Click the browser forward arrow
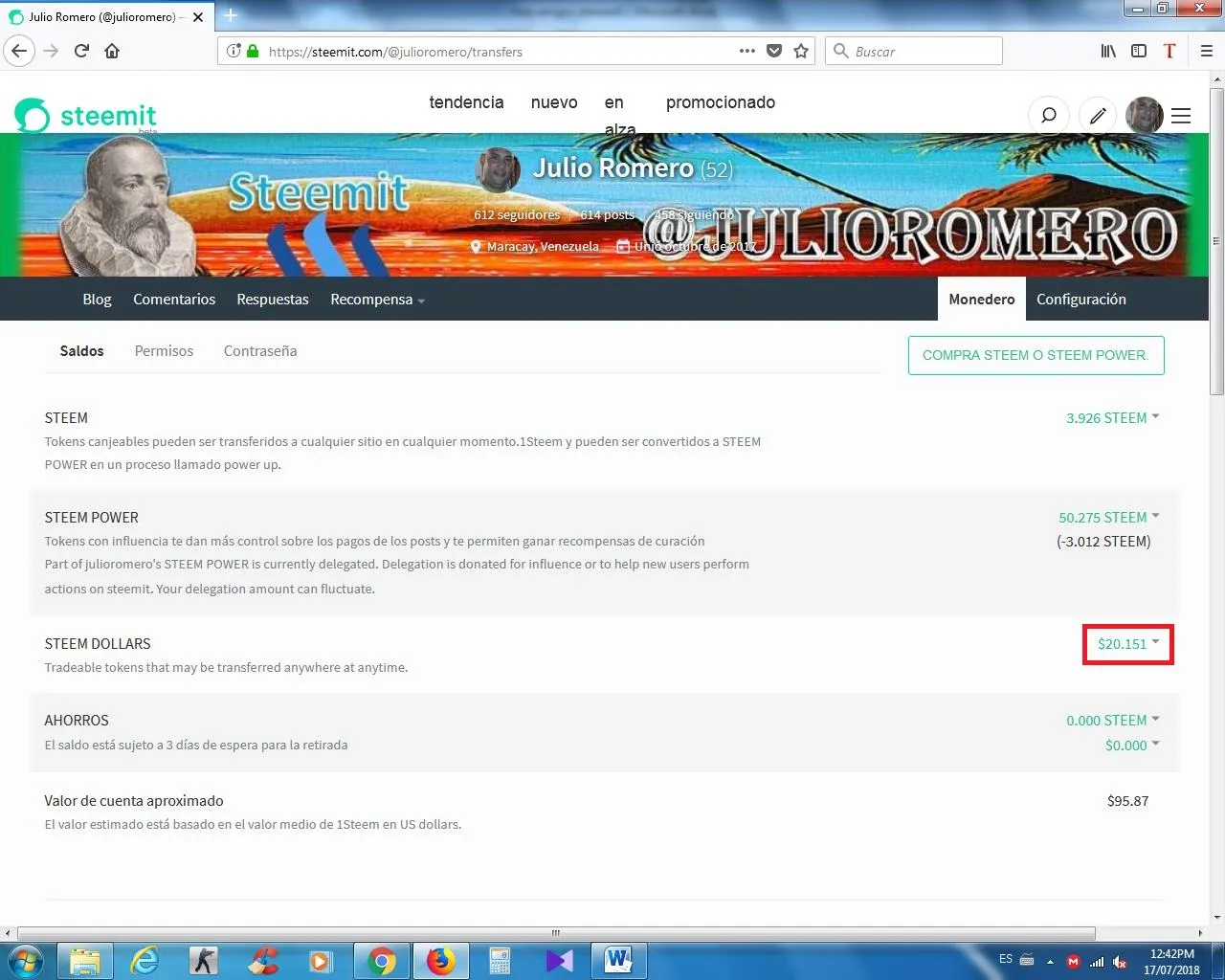 (x=52, y=51)
